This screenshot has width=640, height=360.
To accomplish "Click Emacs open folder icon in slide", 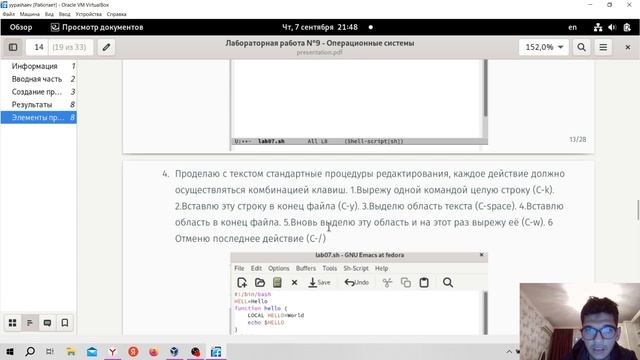I will 260,282.
